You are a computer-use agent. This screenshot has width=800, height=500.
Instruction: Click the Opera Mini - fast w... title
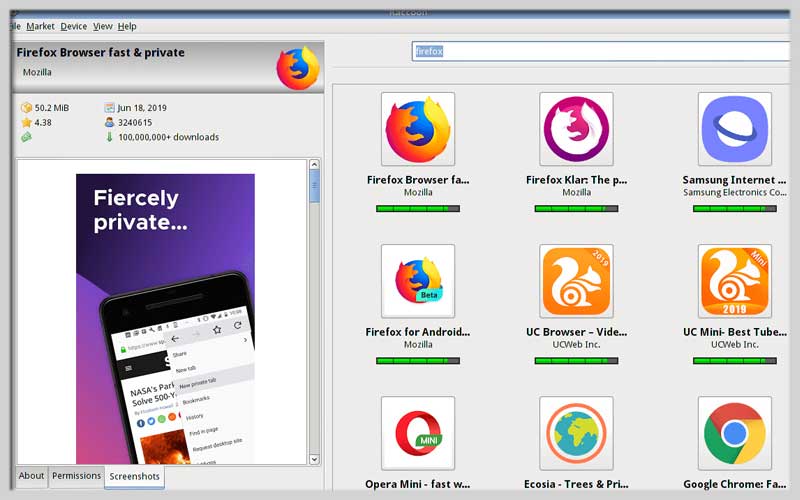pyautogui.click(x=418, y=484)
